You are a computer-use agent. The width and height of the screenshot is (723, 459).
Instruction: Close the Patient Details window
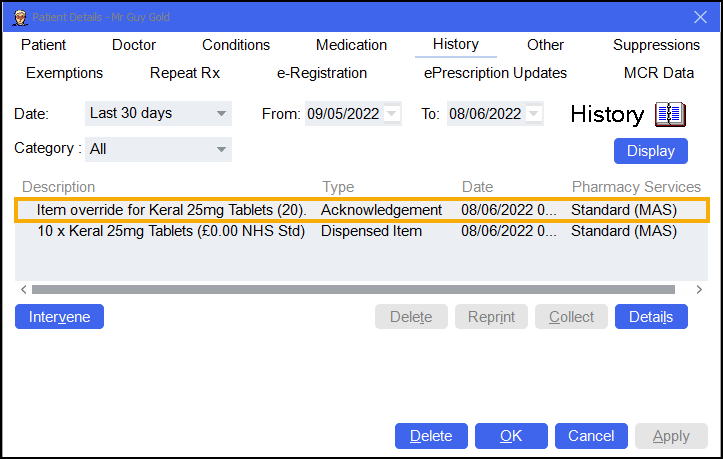700,16
